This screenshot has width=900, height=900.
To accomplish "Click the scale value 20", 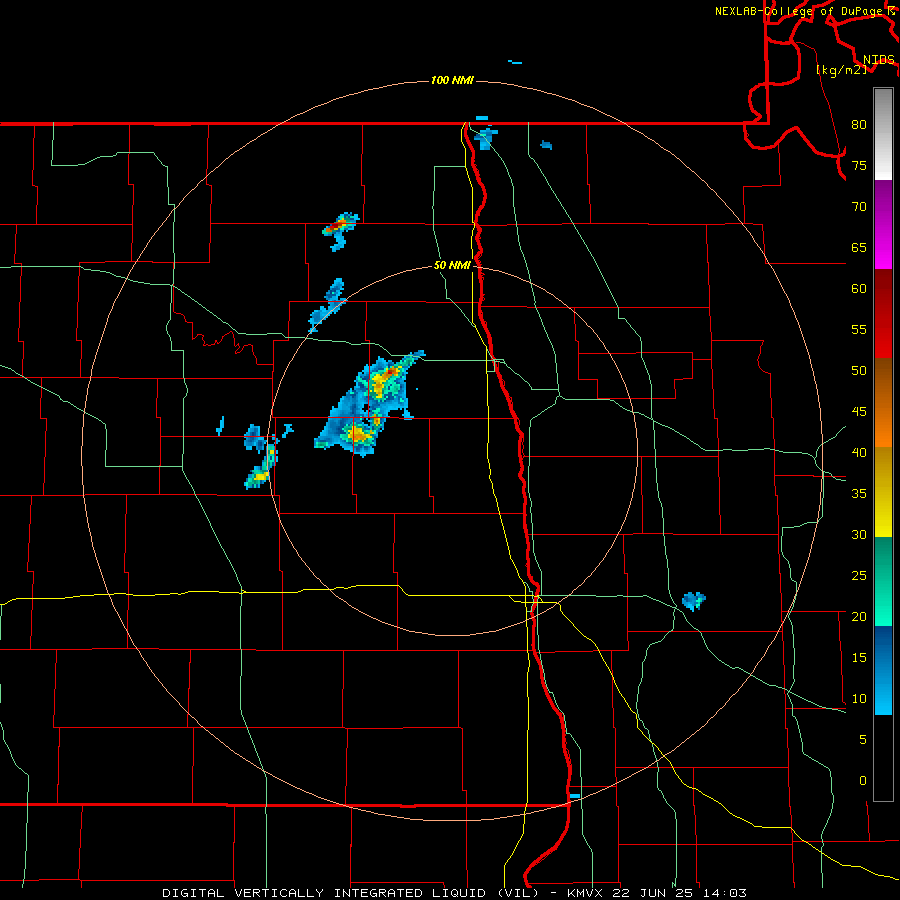I will click(x=859, y=616).
